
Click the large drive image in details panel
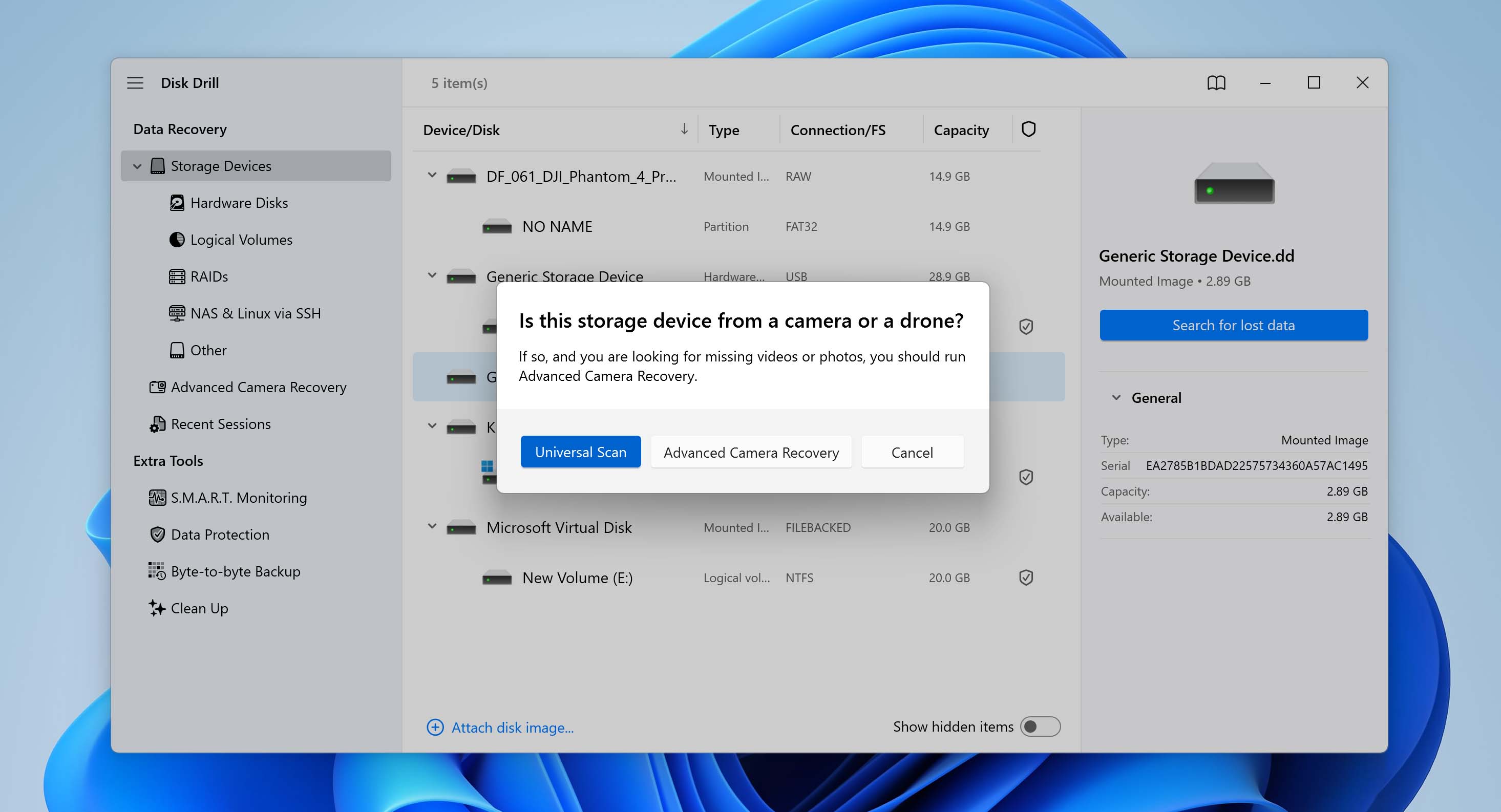pos(1234,183)
